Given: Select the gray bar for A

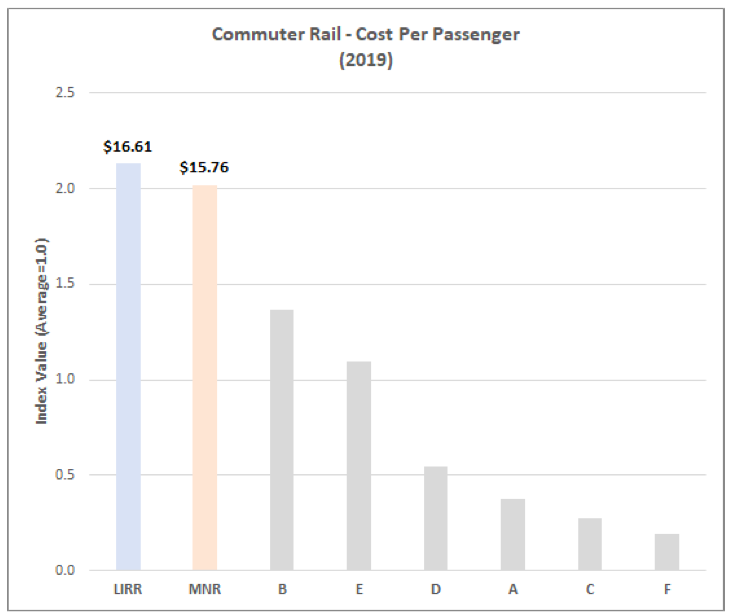Looking at the screenshot, I should click(x=513, y=535).
